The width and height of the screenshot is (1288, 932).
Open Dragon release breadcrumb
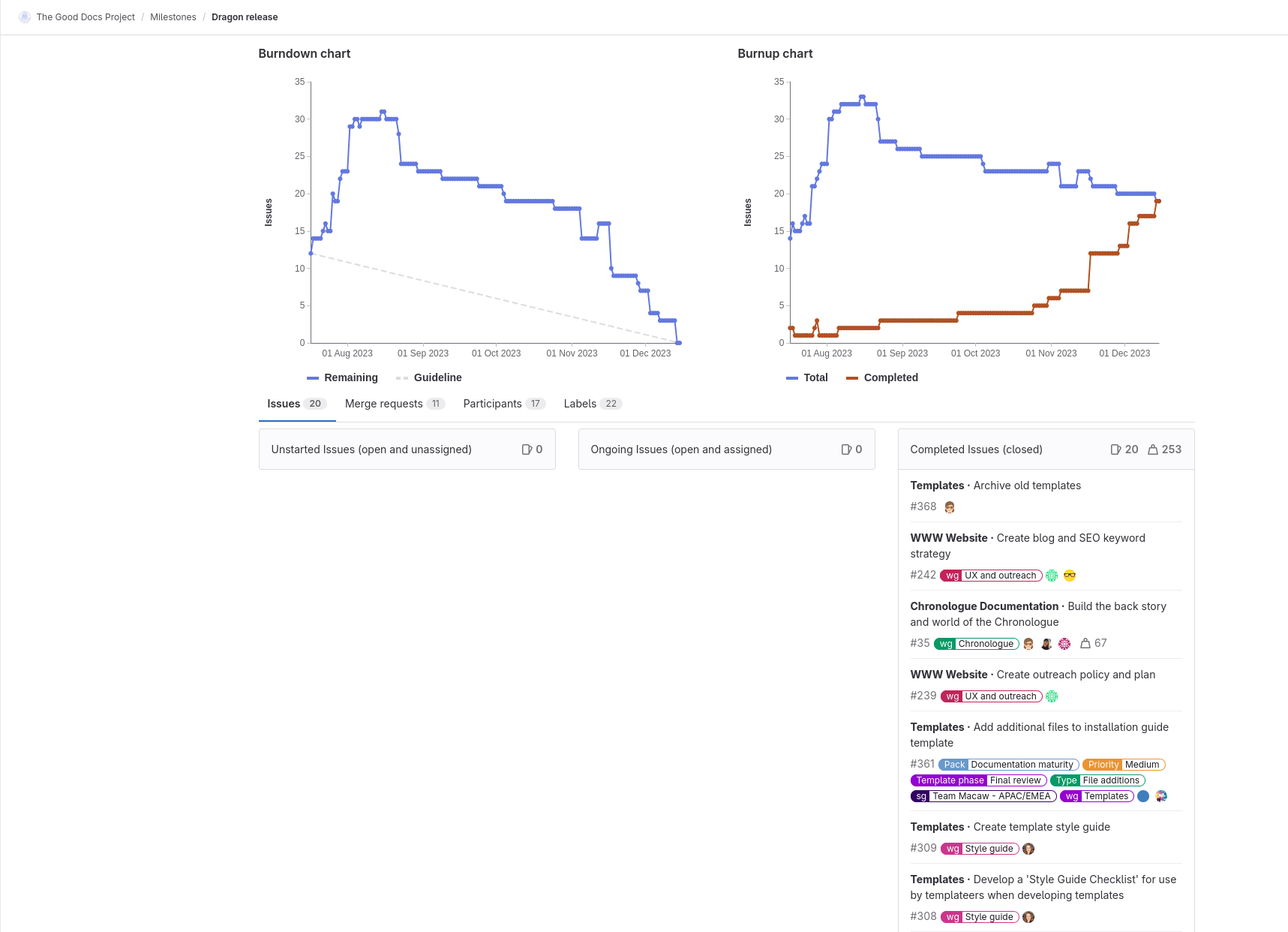[245, 17]
